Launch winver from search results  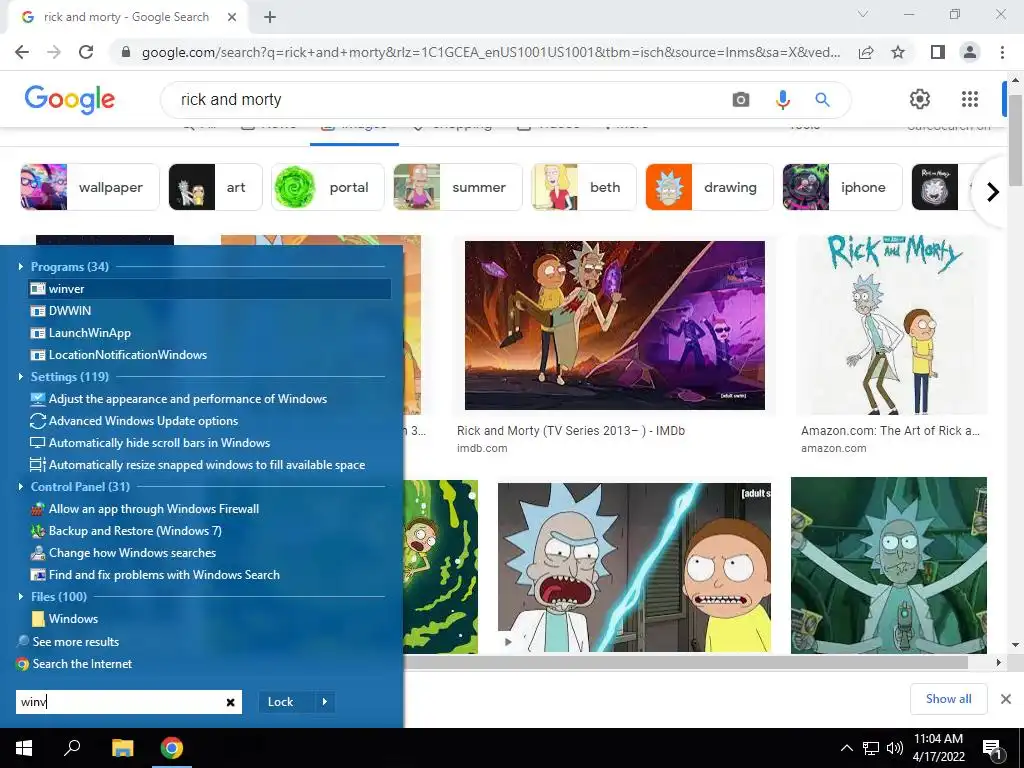tap(209, 289)
